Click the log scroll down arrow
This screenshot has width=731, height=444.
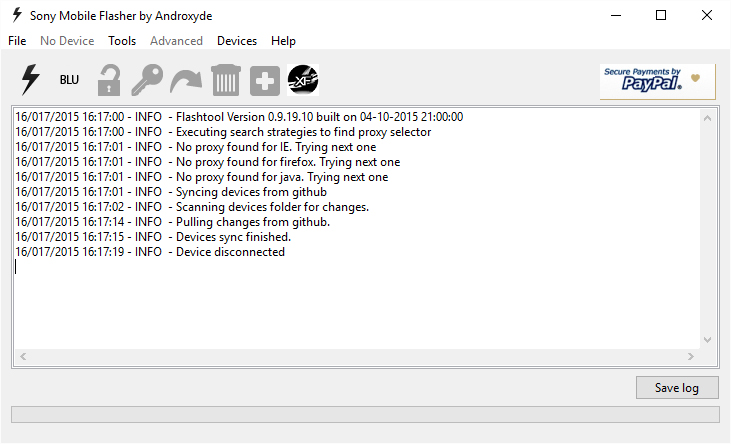707,340
